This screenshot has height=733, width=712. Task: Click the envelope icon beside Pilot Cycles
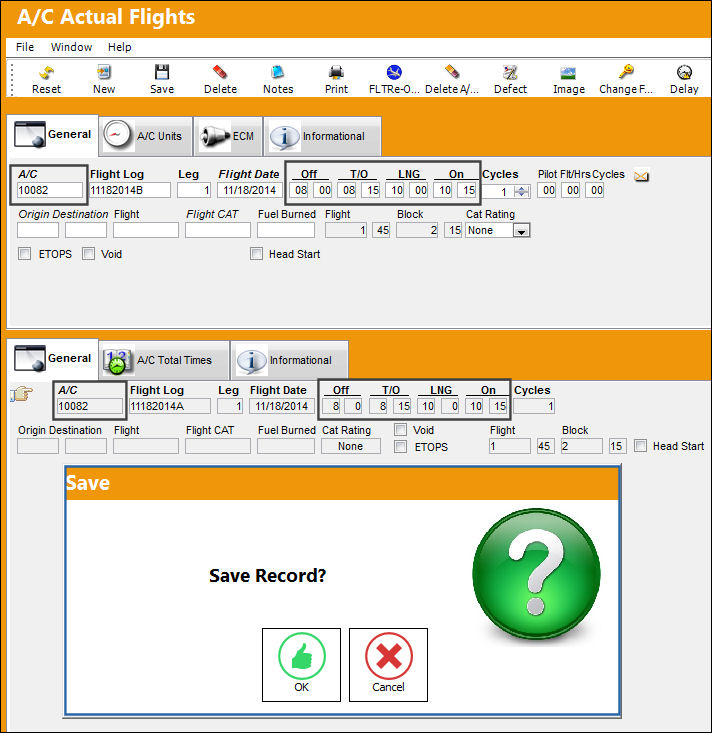pos(641,176)
